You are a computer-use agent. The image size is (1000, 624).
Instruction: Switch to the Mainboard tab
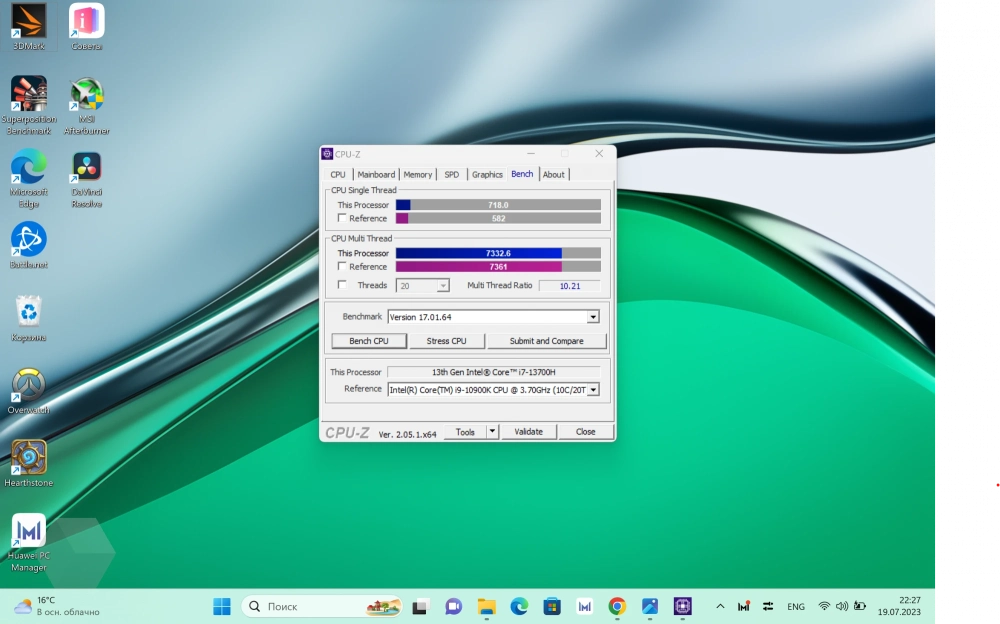pos(376,175)
